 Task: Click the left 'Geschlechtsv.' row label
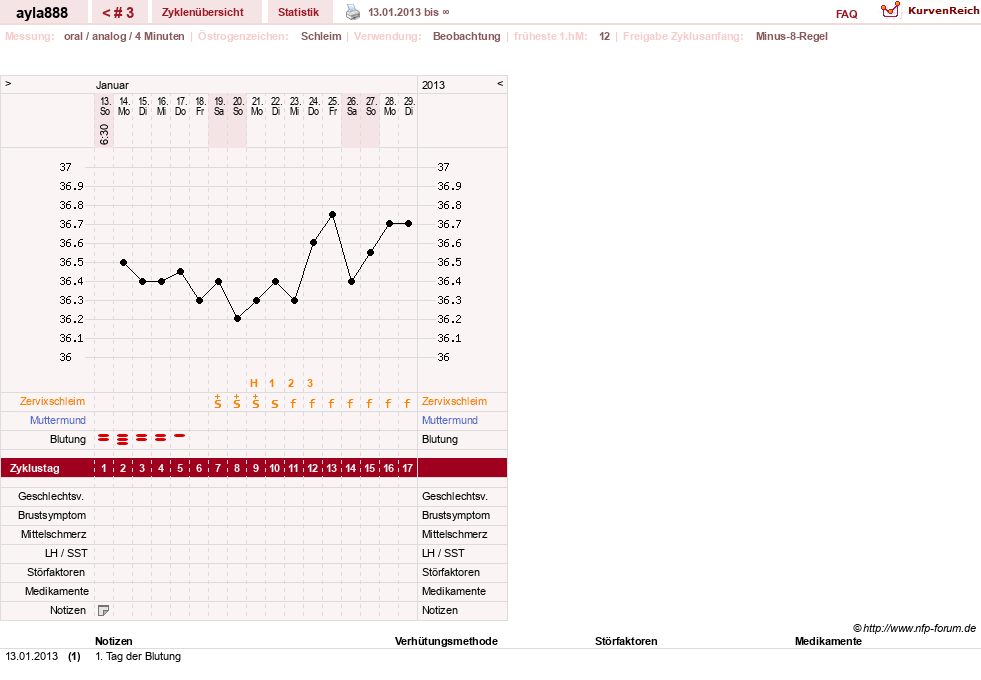51,496
